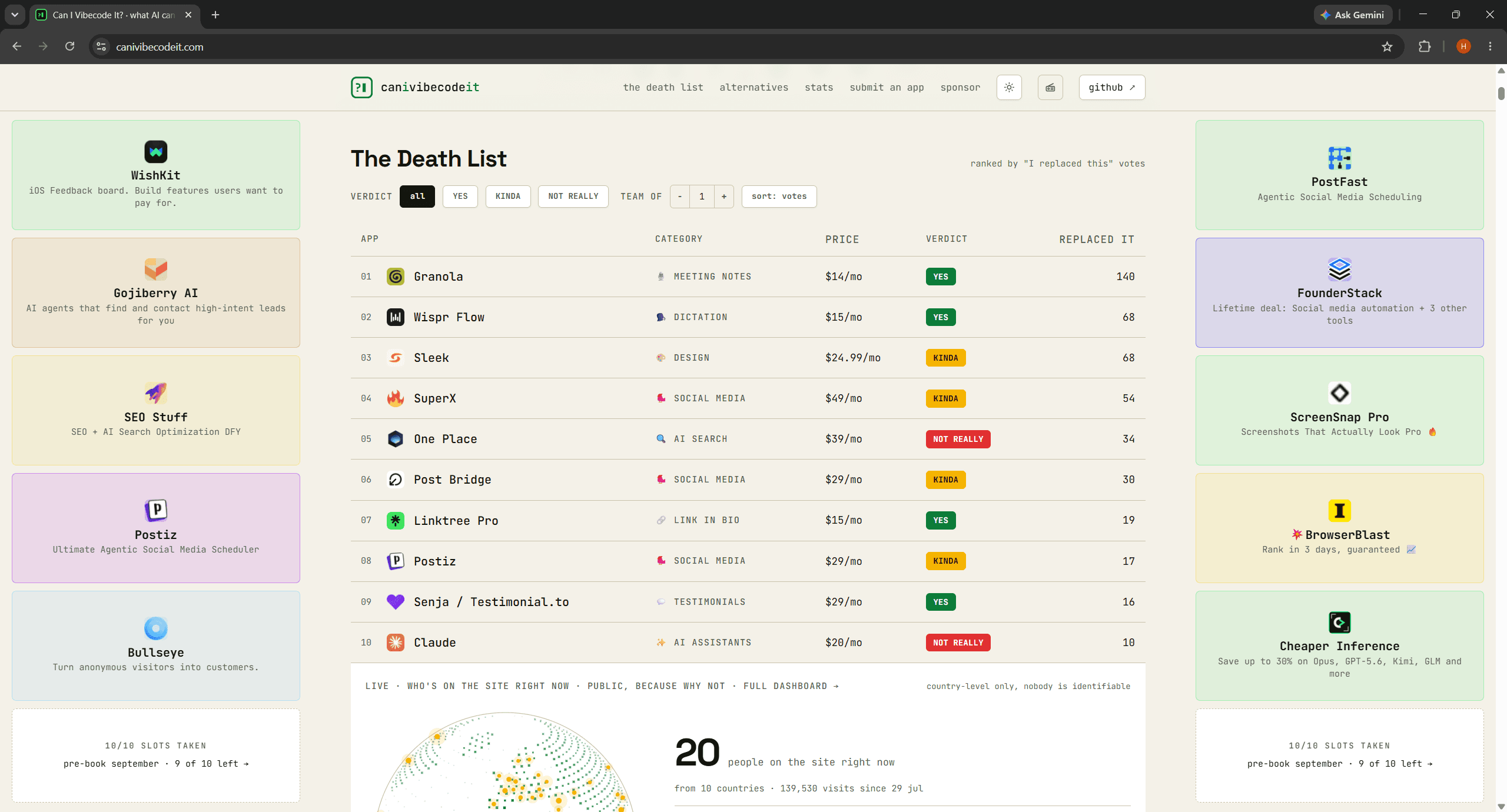Open the Granola app name link

(438, 277)
